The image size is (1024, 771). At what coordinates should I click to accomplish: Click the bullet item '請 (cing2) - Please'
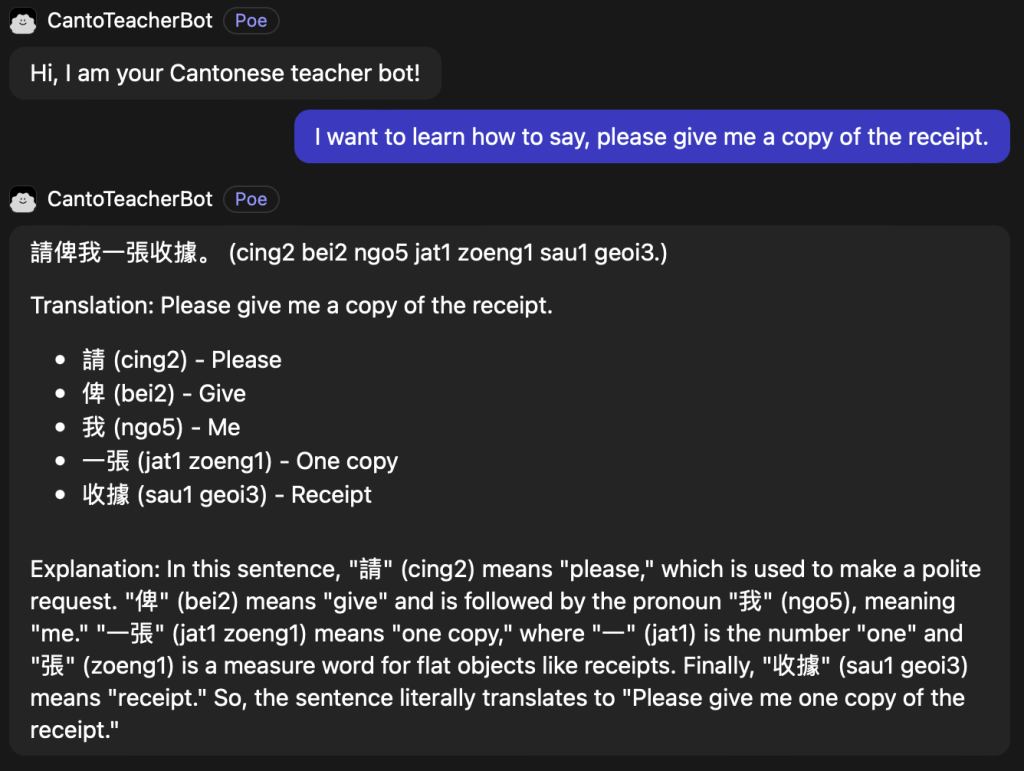tap(181, 360)
